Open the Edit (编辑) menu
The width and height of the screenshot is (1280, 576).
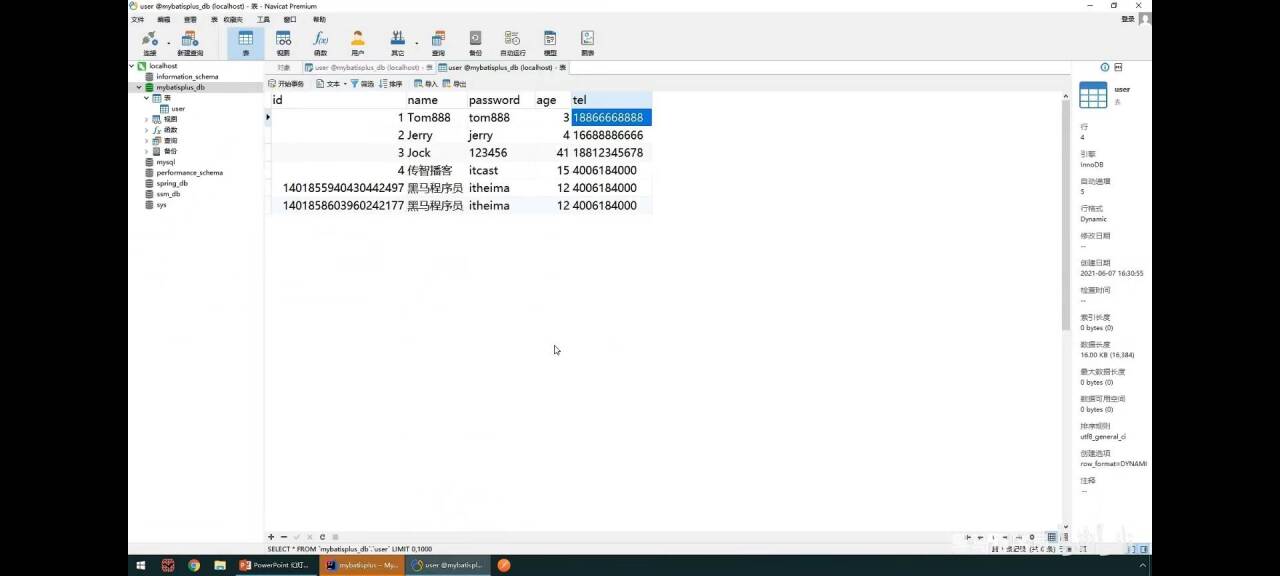coord(163,19)
